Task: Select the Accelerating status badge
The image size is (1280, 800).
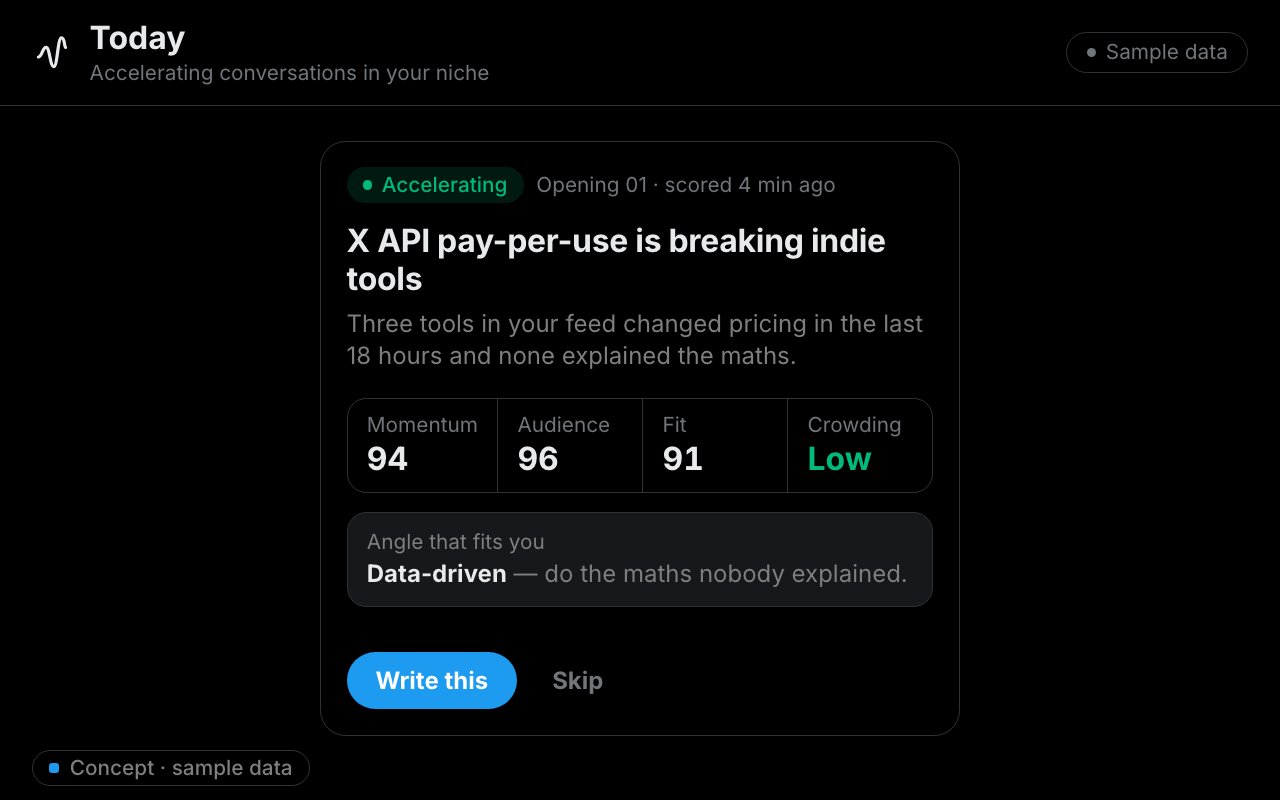Action: pos(435,185)
